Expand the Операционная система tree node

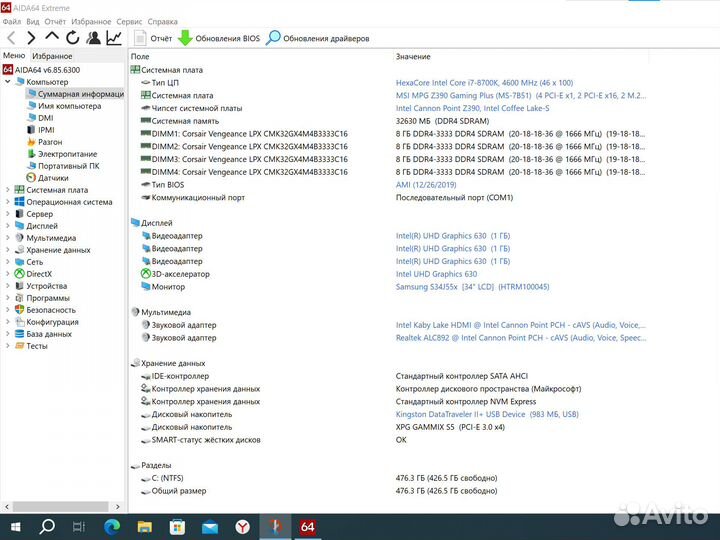click(x=7, y=202)
